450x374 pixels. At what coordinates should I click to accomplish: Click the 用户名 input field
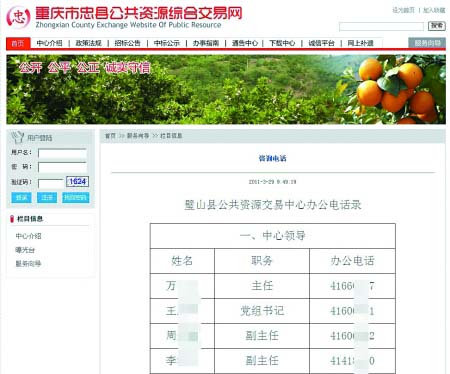(x=62, y=153)
